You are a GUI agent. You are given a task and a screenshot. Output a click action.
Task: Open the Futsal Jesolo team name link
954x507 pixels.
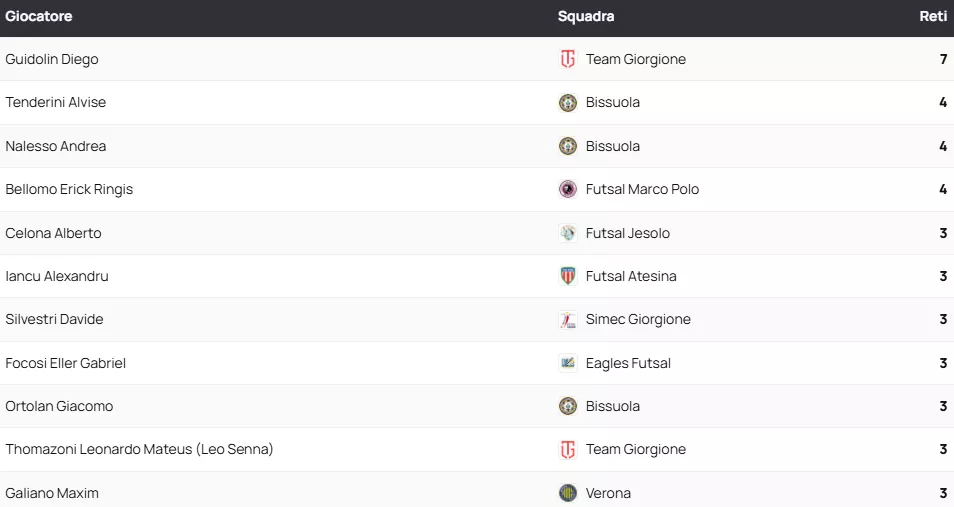click(x=628, y=233)
